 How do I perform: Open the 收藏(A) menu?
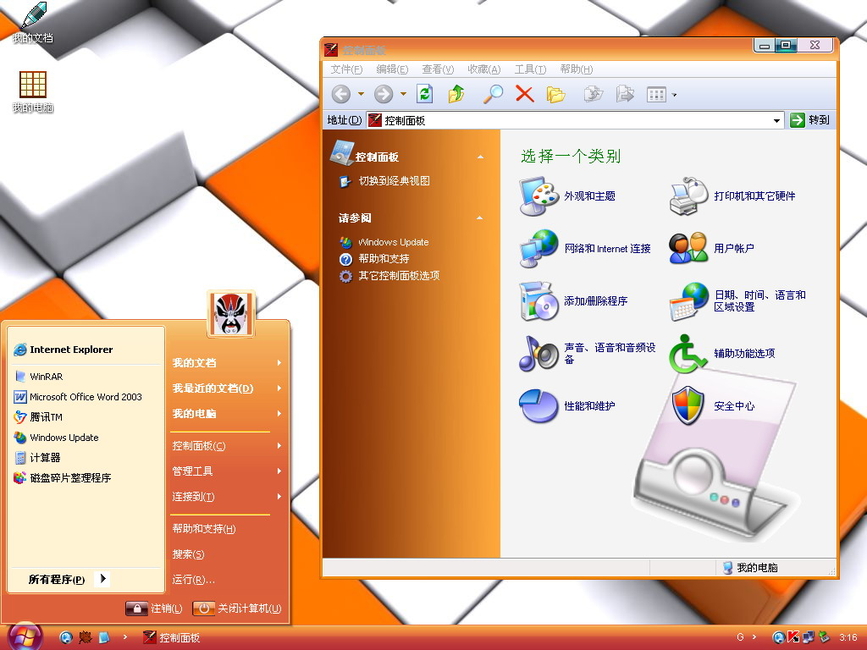tap(484, 70)
